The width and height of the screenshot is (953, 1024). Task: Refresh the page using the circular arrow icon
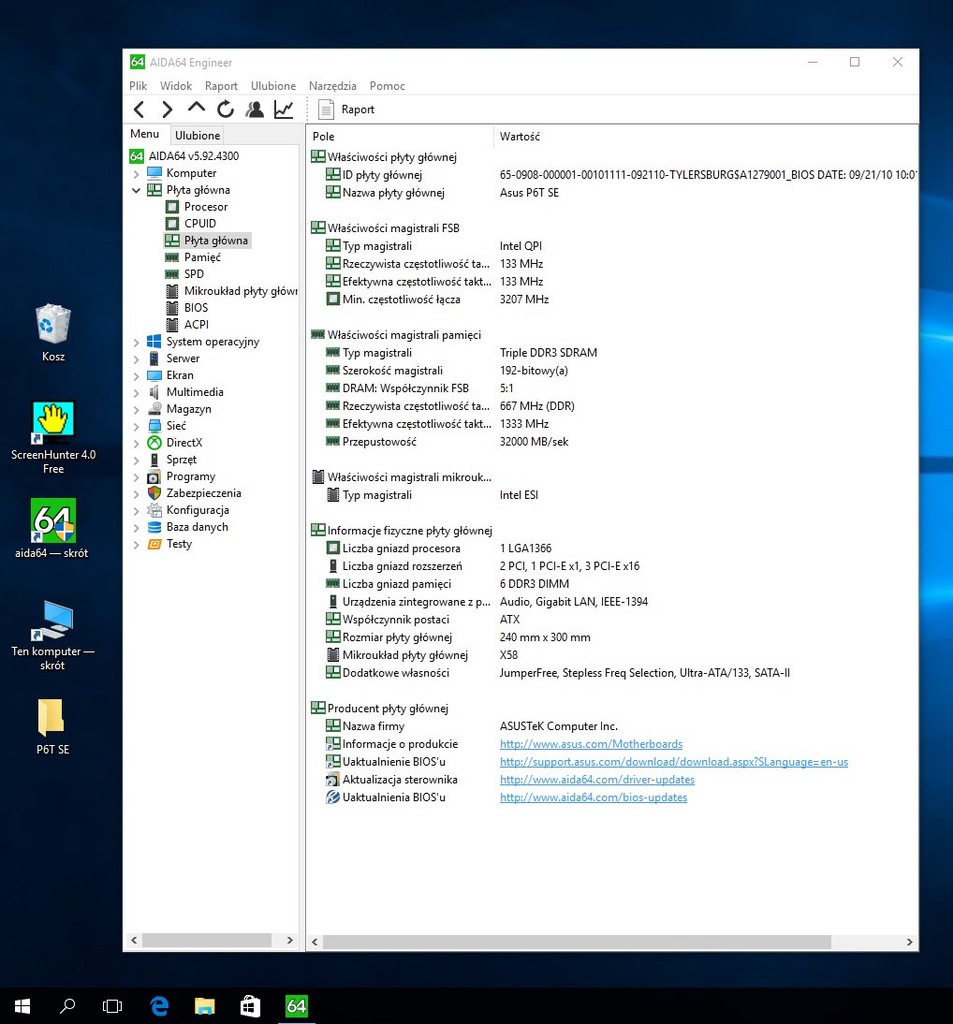click(225, 109)
